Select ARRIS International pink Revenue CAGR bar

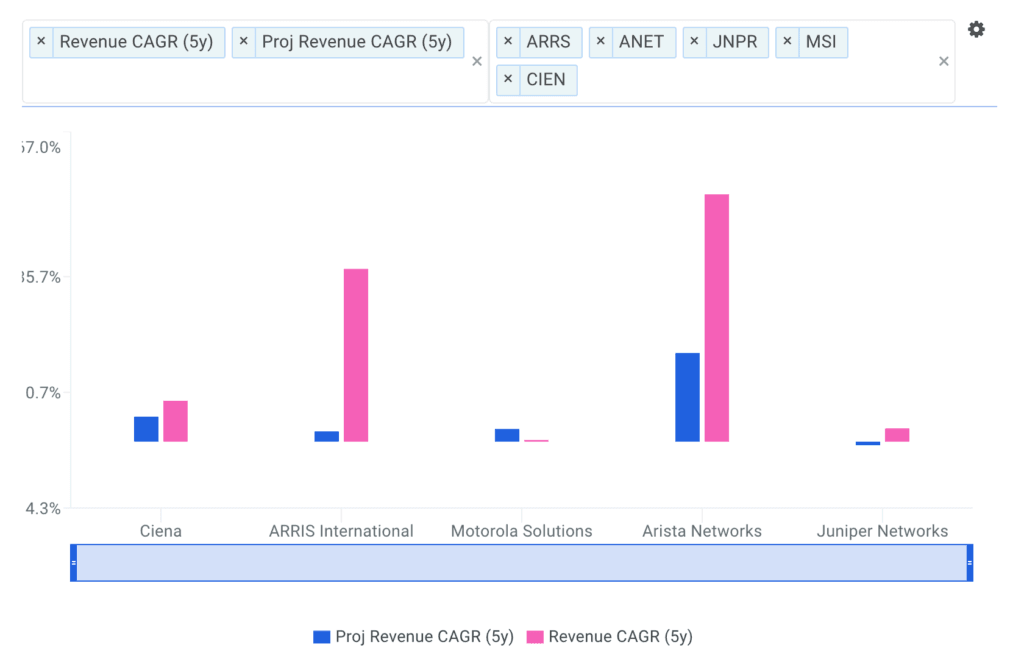(356, 355)
